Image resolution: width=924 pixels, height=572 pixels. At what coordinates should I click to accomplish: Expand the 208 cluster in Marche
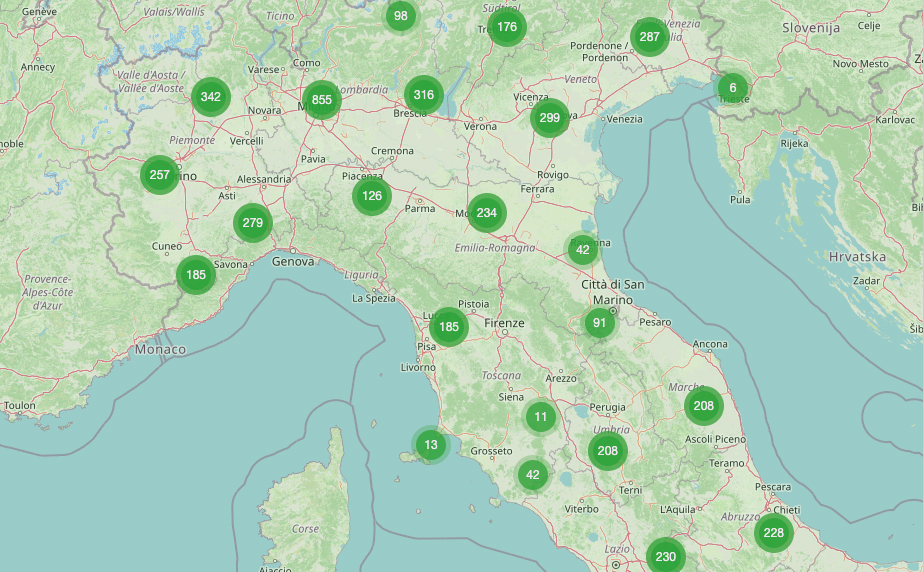click(704, 405)
